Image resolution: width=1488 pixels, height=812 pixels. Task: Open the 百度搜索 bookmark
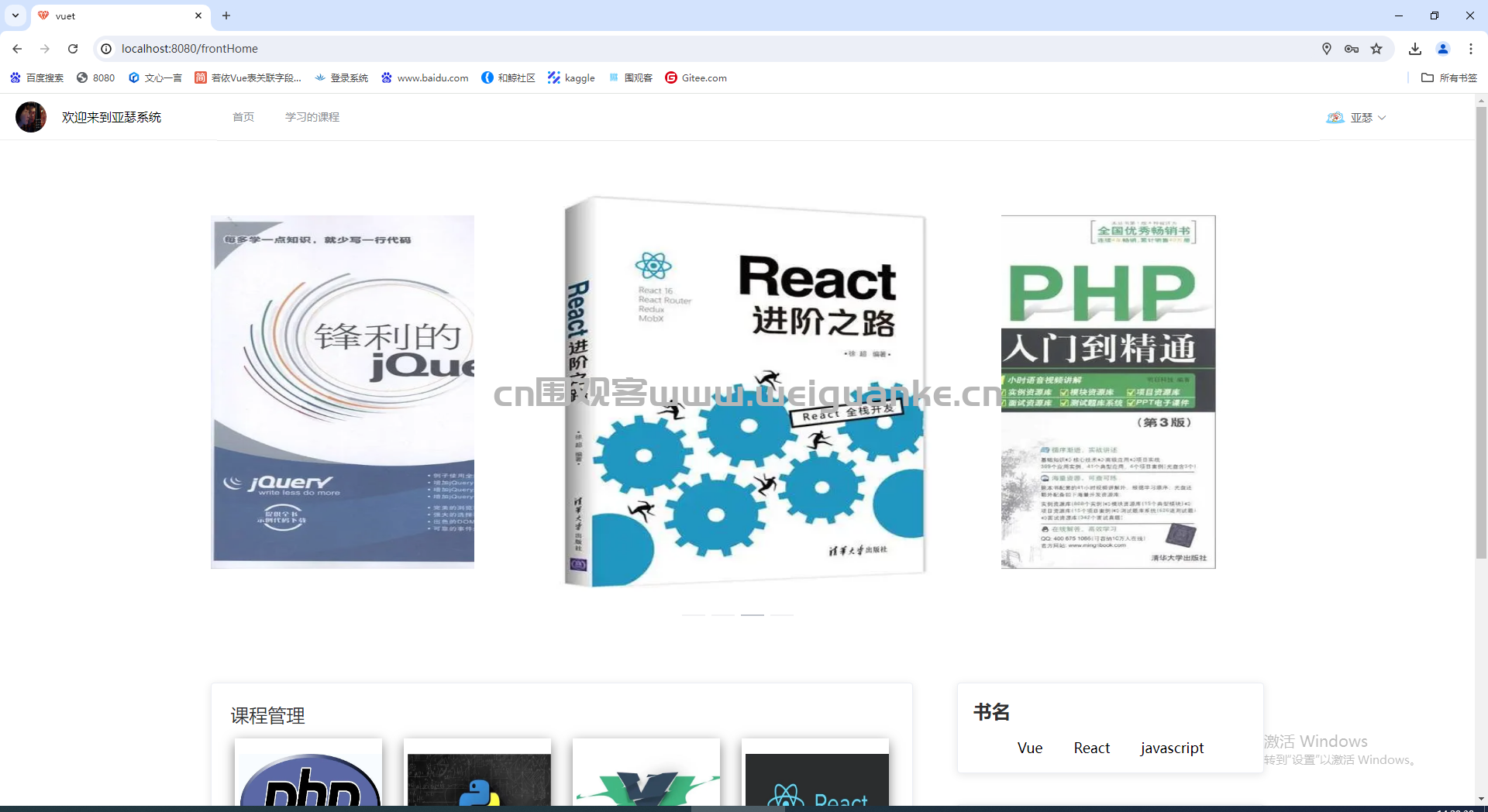36,77
